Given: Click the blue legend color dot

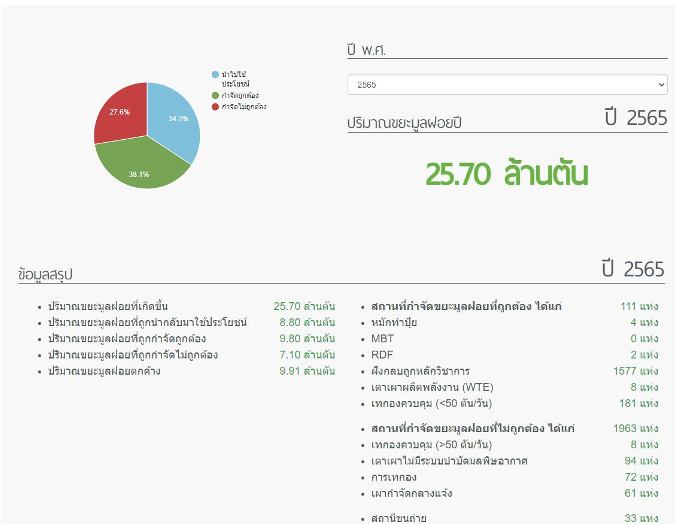Looking at the screenshot, I should (215, 74).
